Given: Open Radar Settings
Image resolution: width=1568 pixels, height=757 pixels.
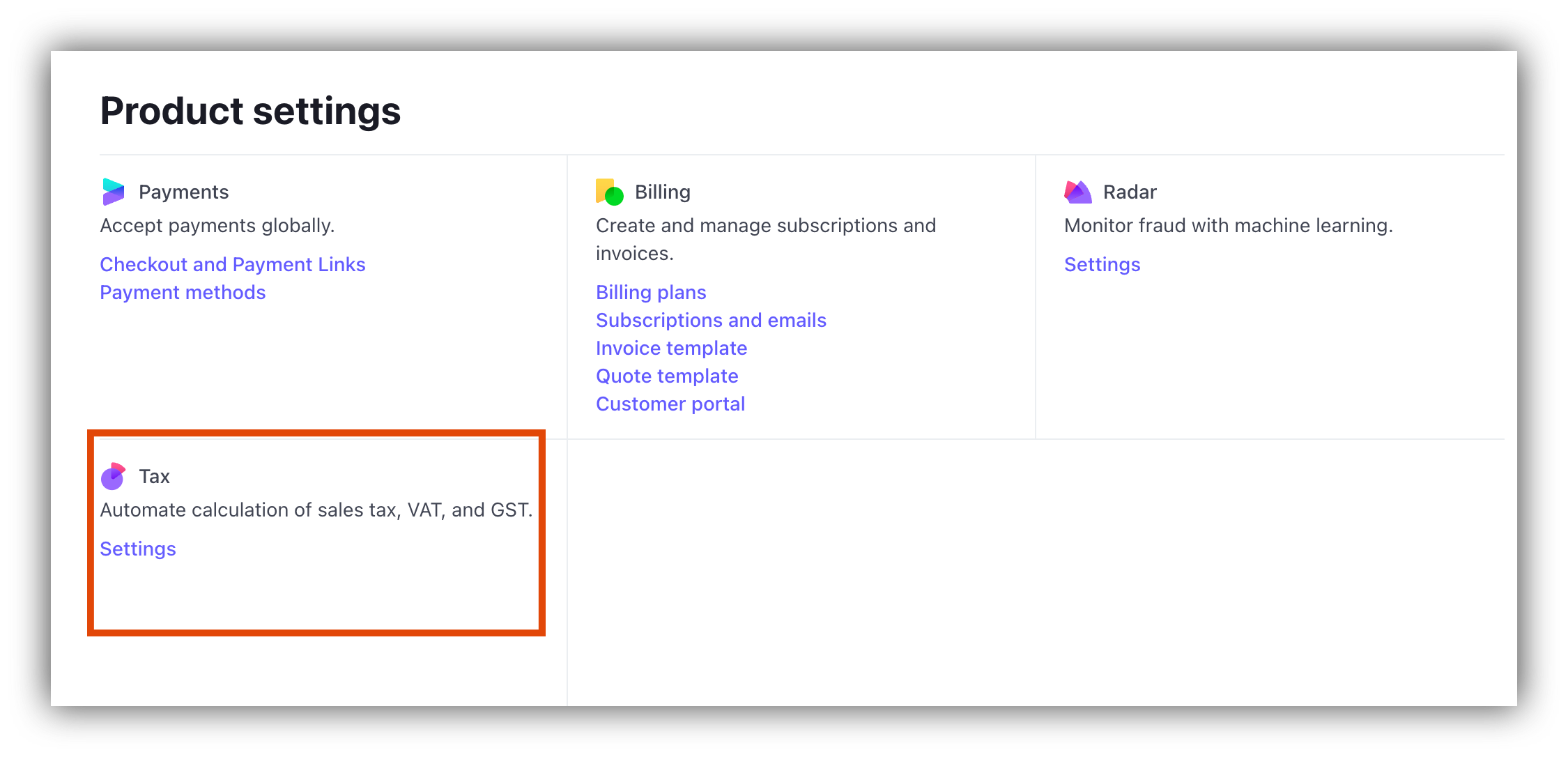Looking at the screenshot, I should [x=1102, y=264].
